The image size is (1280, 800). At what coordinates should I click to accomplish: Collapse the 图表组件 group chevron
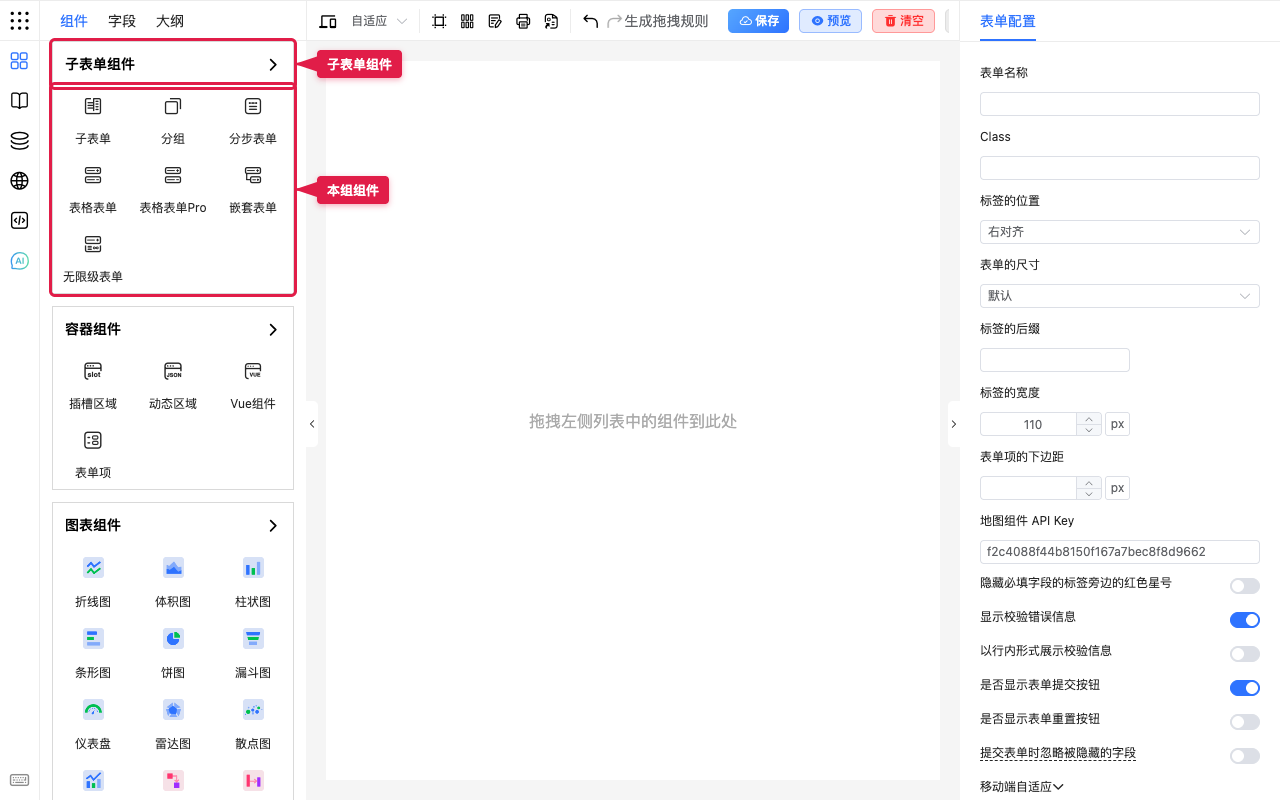click(273, 526)
